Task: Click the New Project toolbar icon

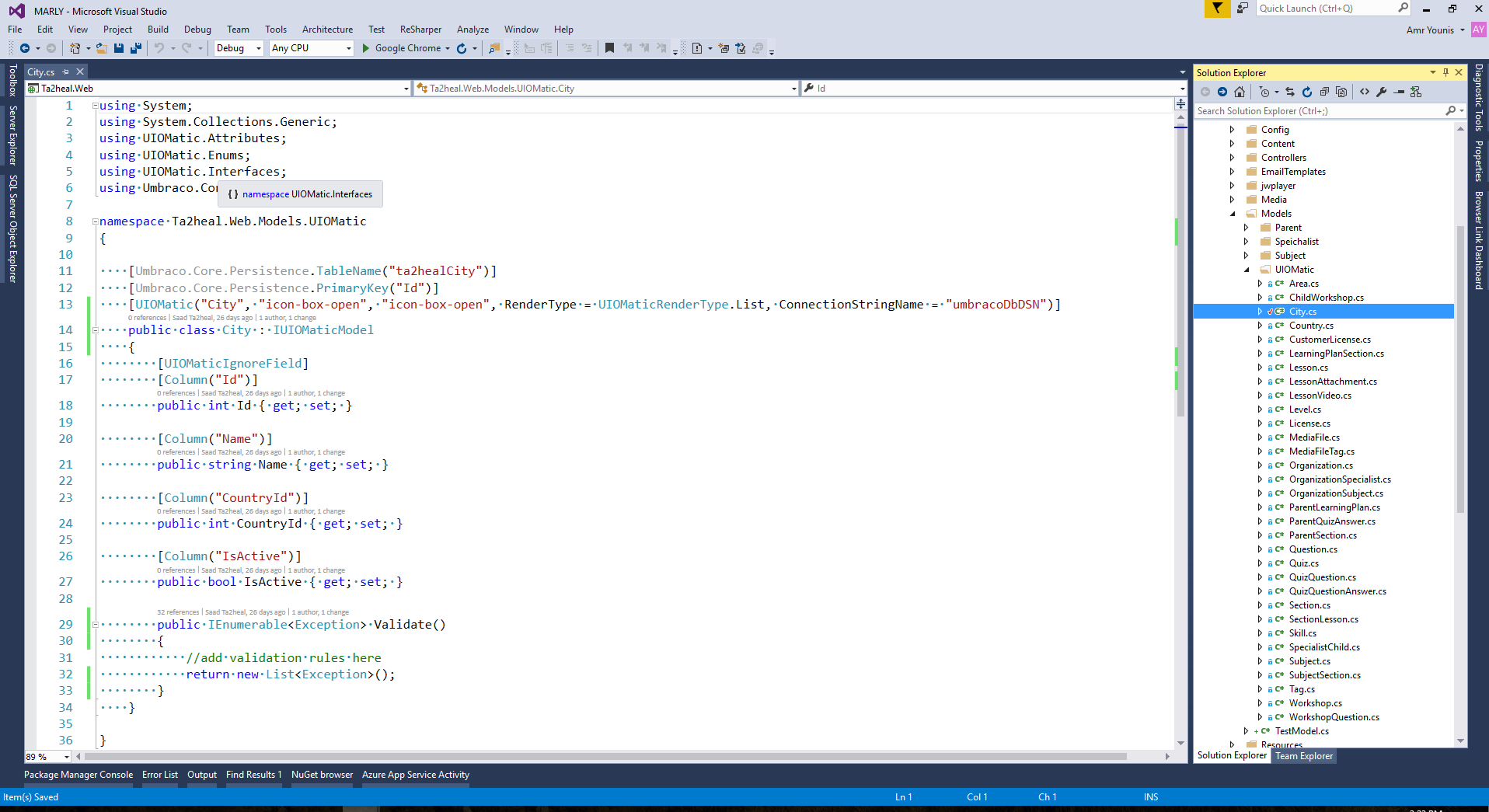Action: pyautogui.click(x=75, y=48)
